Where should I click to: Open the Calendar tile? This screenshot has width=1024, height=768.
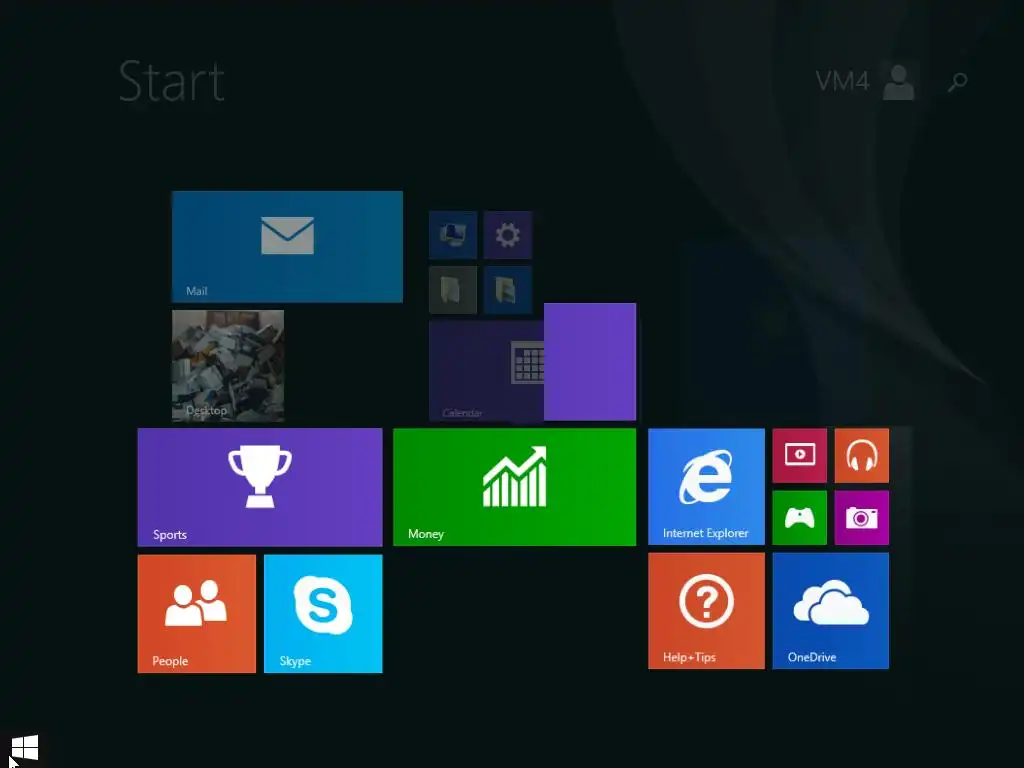click(x=487, y=370)
